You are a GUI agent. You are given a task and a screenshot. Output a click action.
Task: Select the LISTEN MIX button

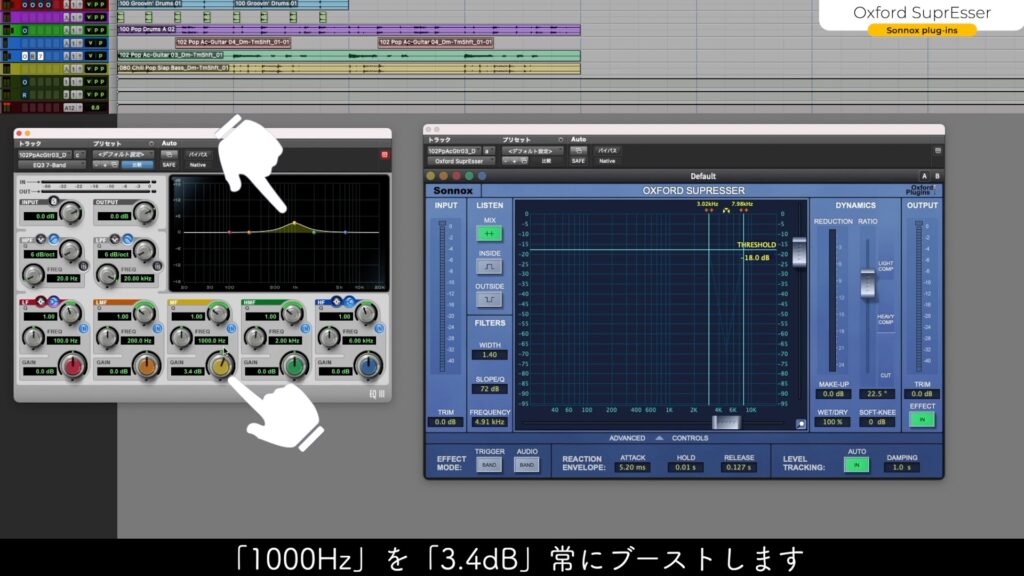[x=489, y=234]
